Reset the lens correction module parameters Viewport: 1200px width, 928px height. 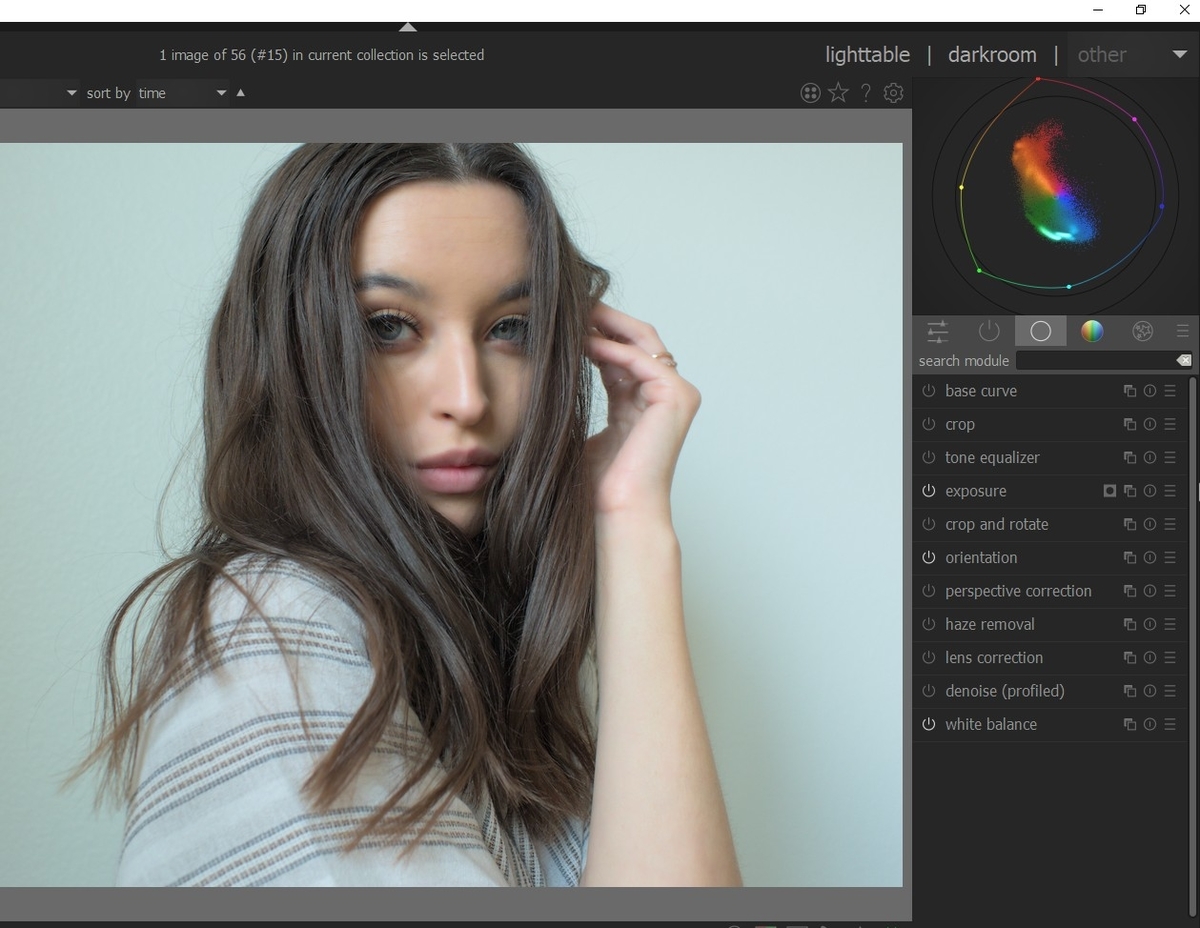[x=1150, y=658]
